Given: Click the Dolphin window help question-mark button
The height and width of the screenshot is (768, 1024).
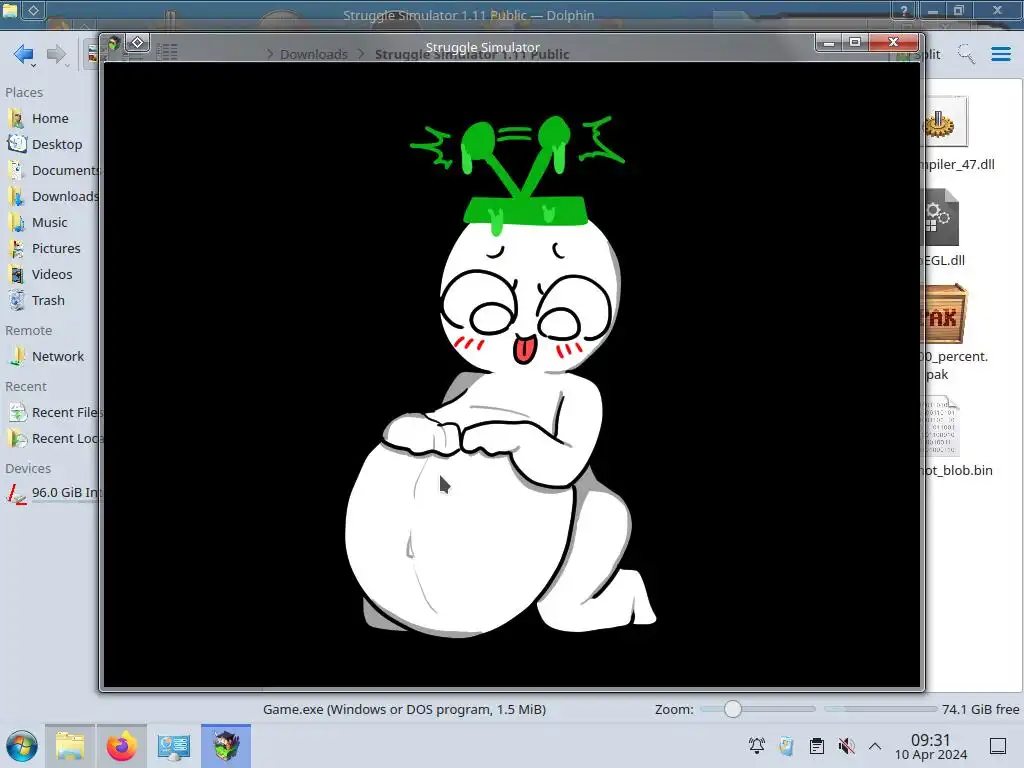Looking at the screenshot, I should click(x=904, y=10).
